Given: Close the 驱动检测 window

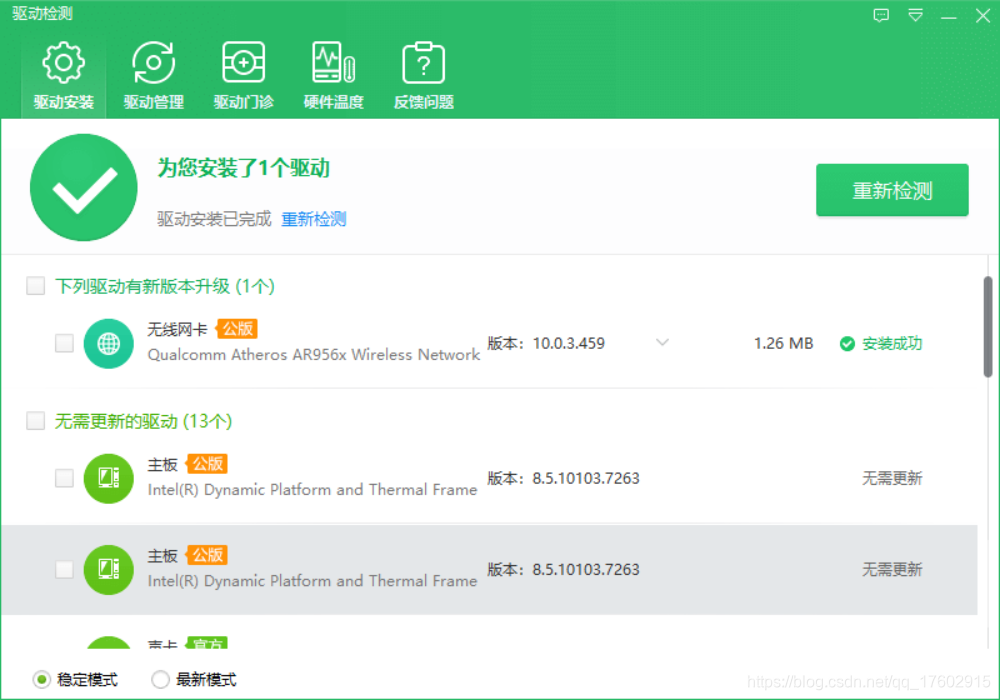Looking at the screenshot, I should click(x=983, y=15).
